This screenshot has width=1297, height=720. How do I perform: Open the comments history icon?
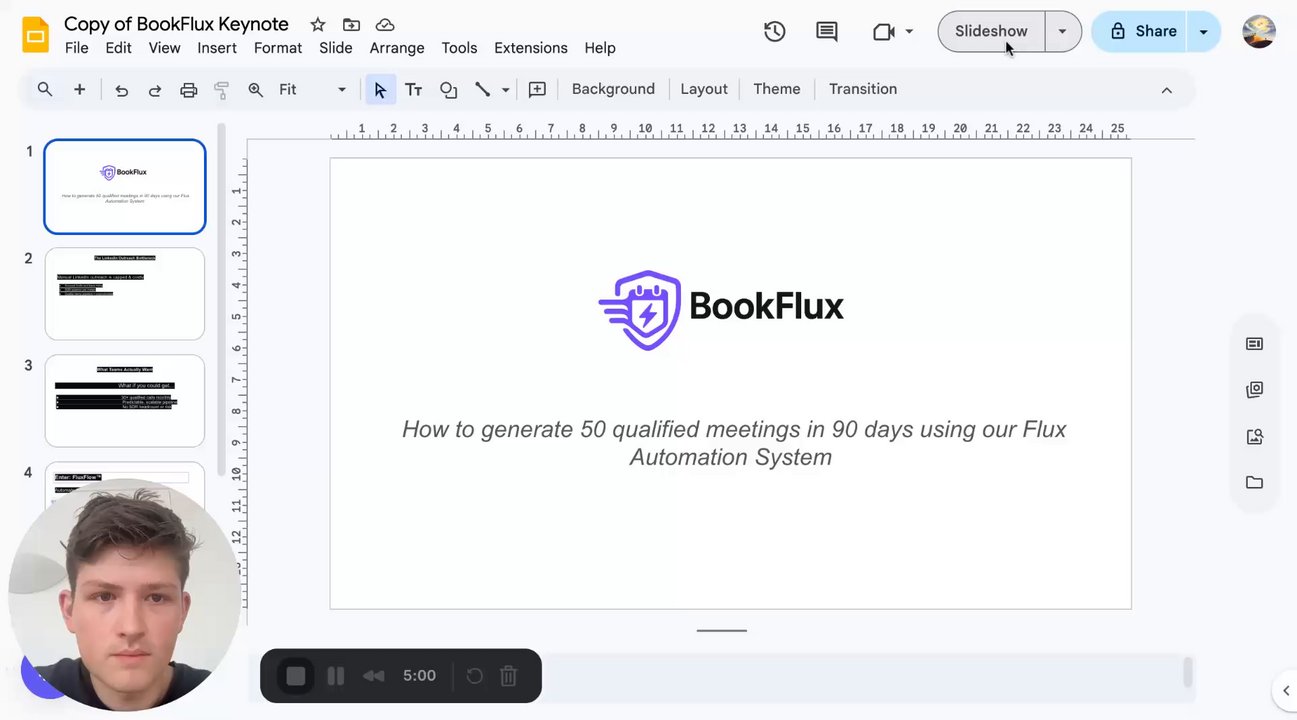pos(827,31)
